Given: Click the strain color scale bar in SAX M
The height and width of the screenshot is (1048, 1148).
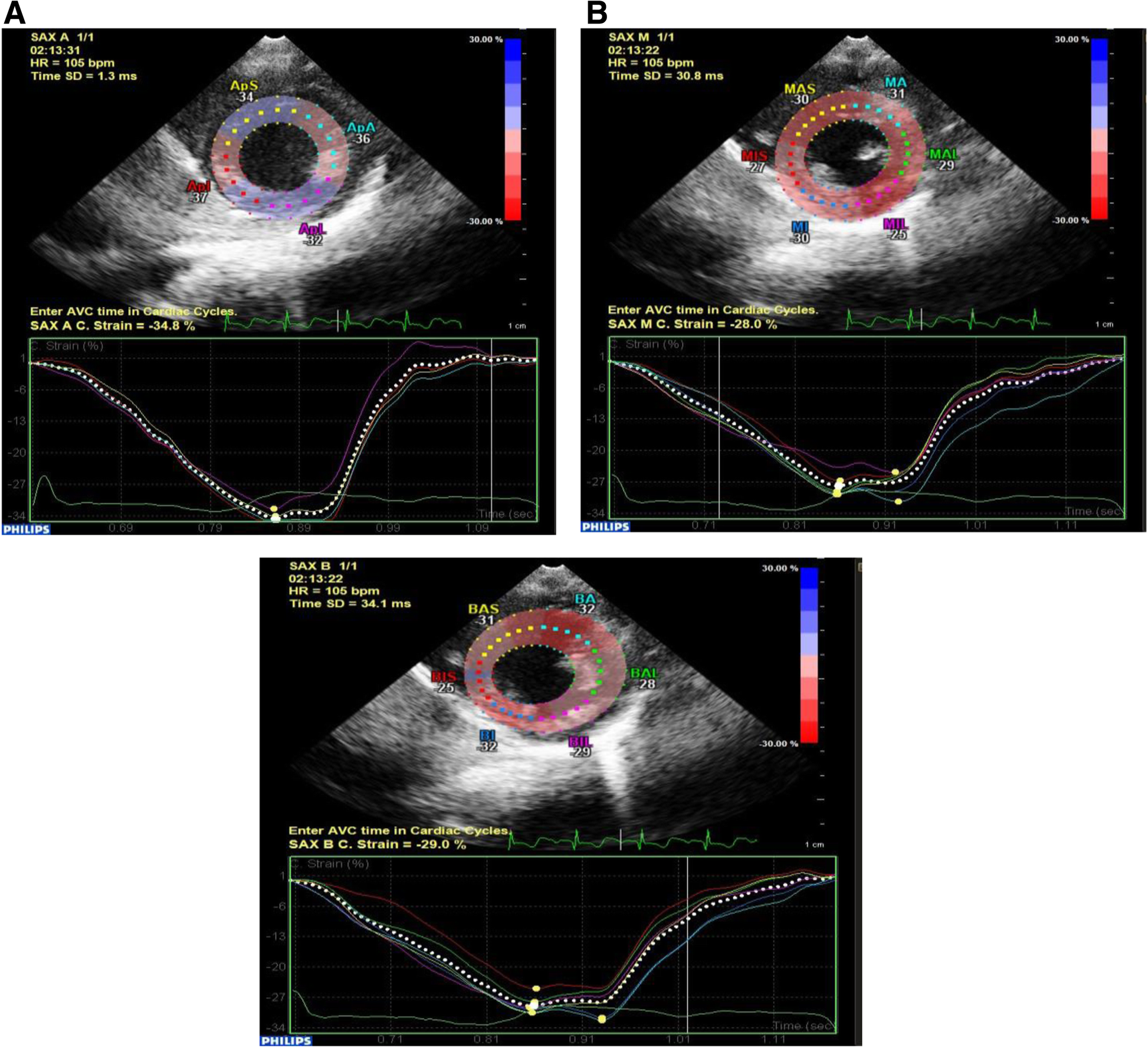Looking at the screenshot, I should point(1099,129).
